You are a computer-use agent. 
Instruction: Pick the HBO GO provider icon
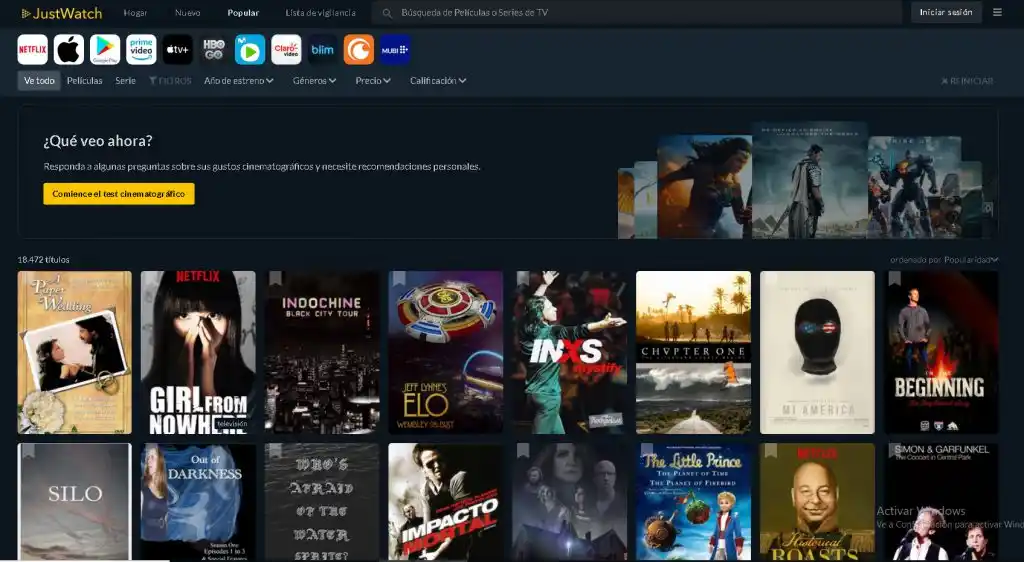click(x=214, y=50)
